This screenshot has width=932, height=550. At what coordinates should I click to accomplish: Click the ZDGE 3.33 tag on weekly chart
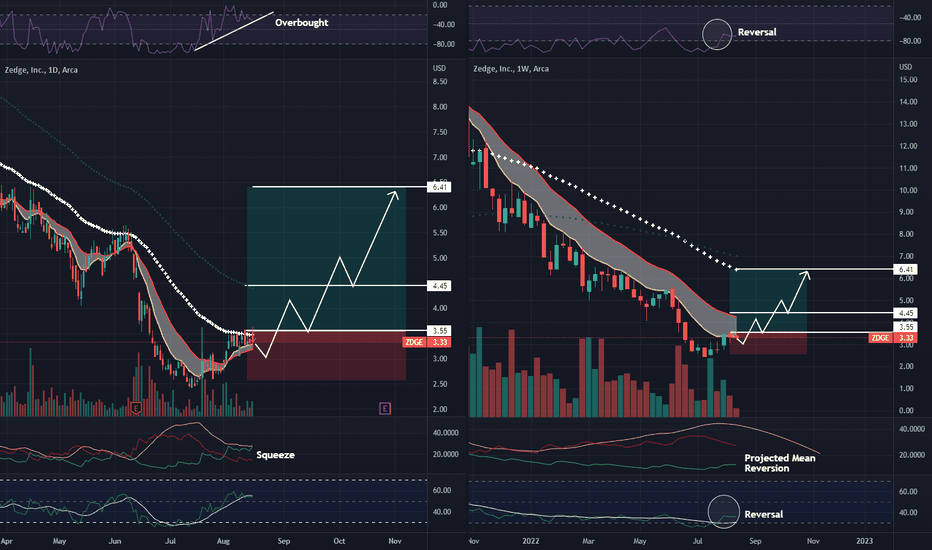893,338
